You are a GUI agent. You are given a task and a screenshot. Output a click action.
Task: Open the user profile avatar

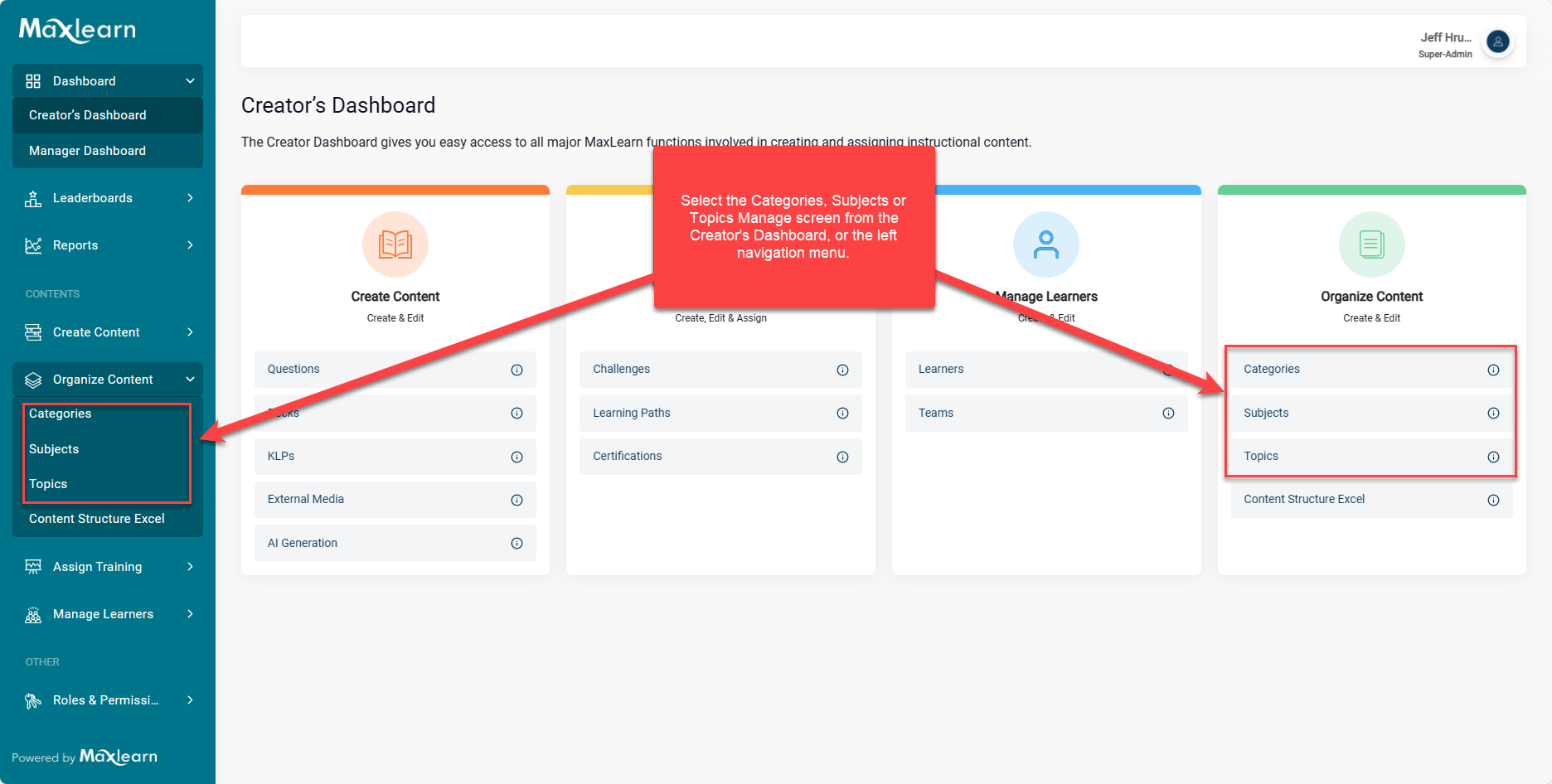[x=1498, y=41]
